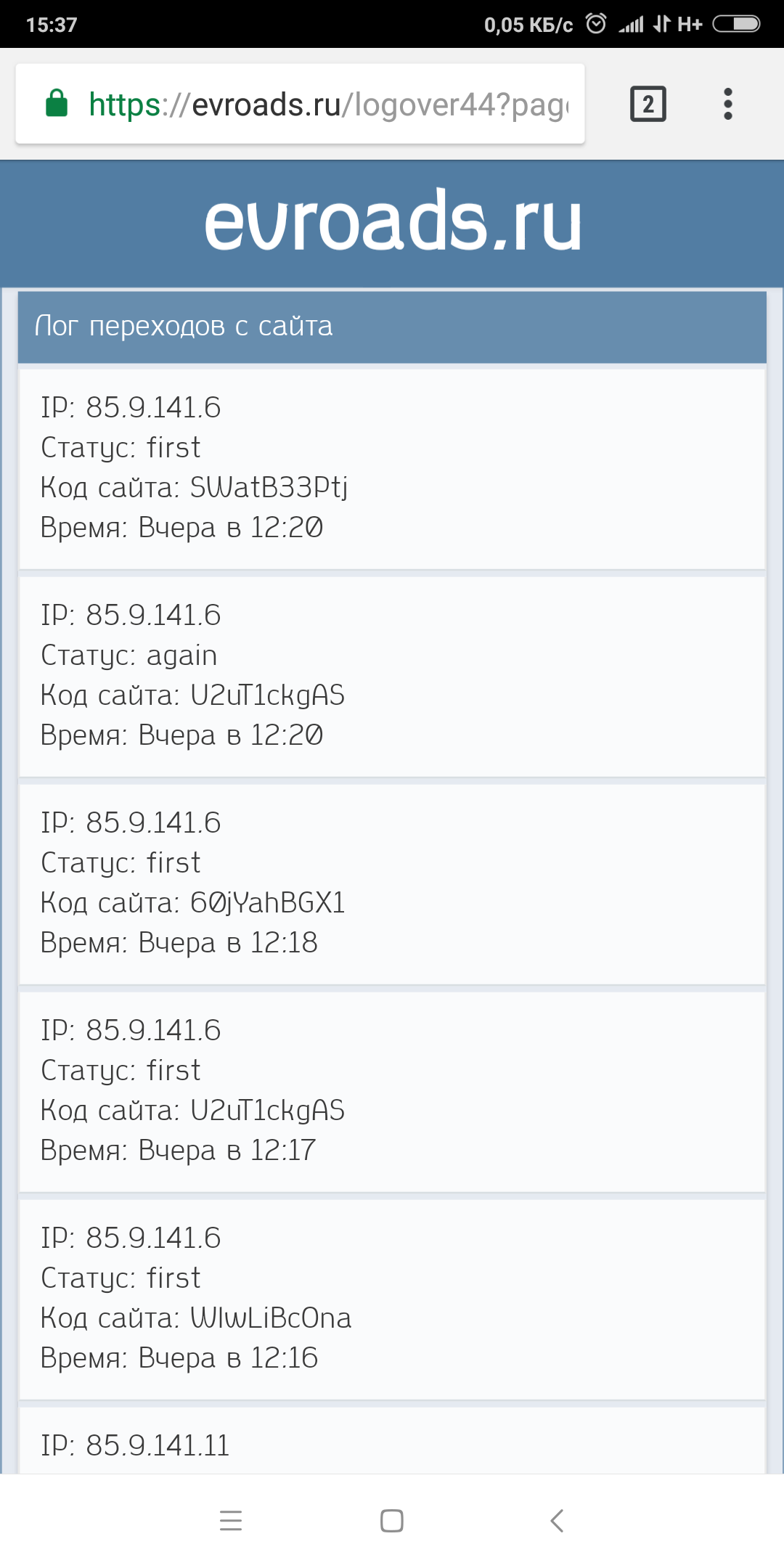Image resolution: width=784 pixels, height=1568 pixels.
Task: Tap the entry with code 60jYahBGX1
Action: tap(392, 883)
